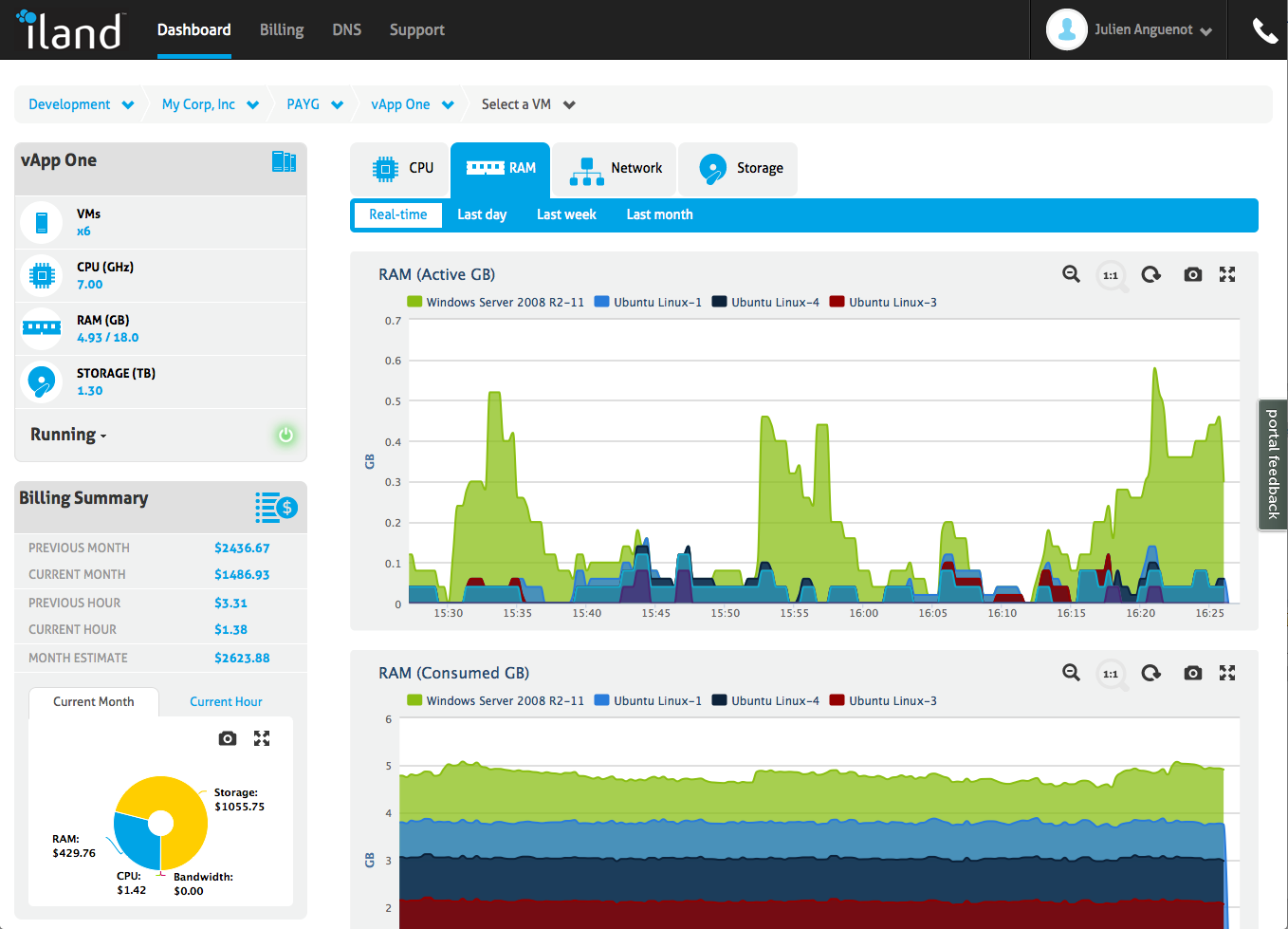Image resolution: width=1288 pixels, height=929 pixels.
Task: Switch to the RAM tab
Action: click(x=501, y=169)
